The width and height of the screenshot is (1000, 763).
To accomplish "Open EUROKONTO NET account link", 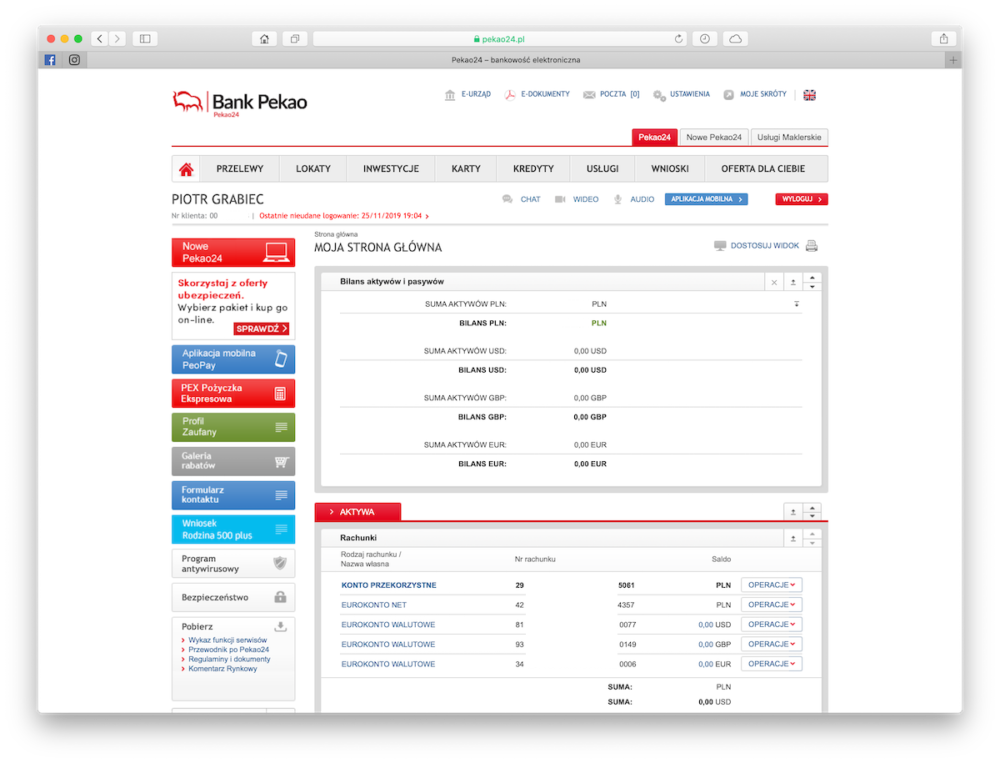I will 374,605.
